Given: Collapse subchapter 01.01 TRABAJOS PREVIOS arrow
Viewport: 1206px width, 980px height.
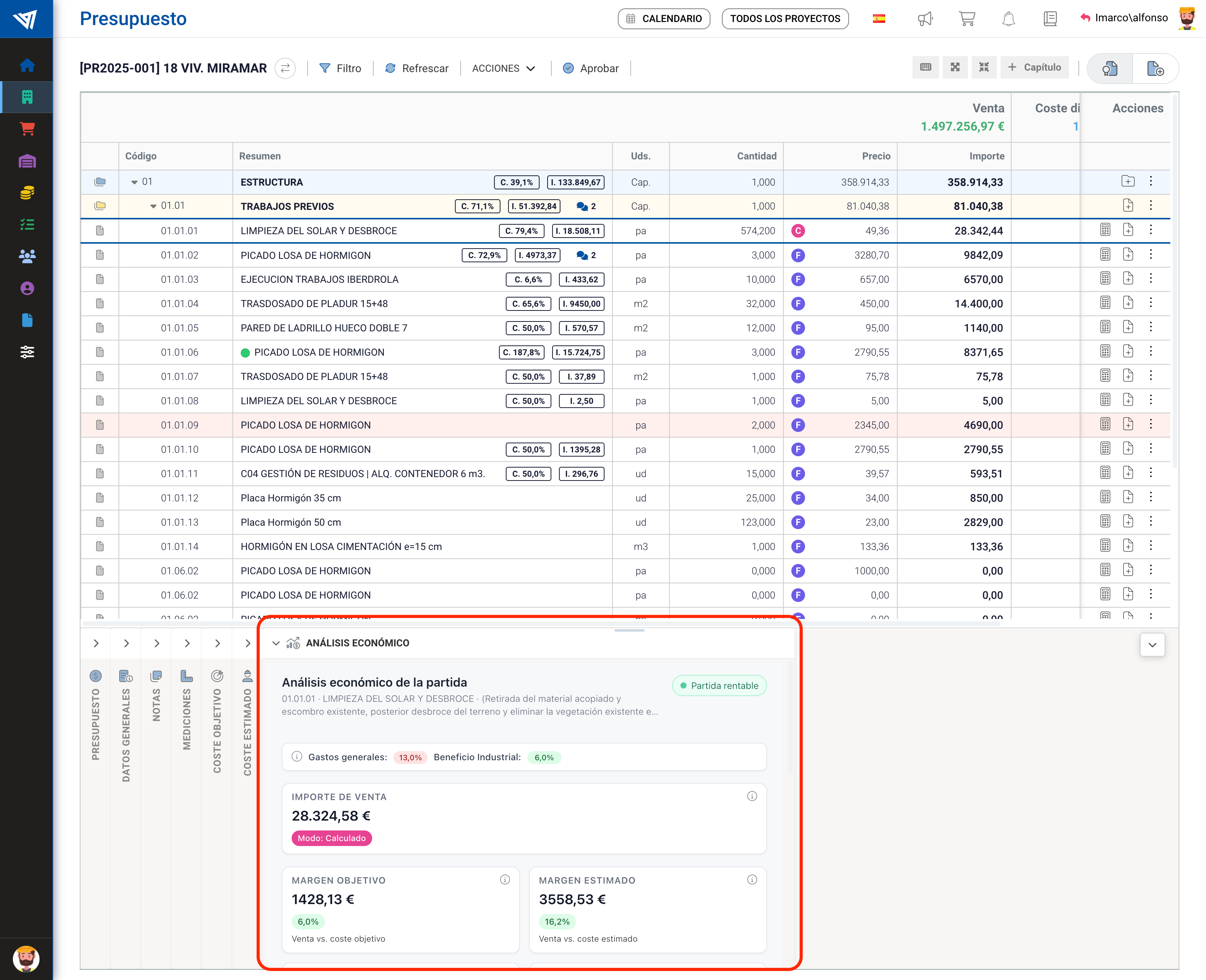Looking at the screenshot, I should (x=153, y=206).
